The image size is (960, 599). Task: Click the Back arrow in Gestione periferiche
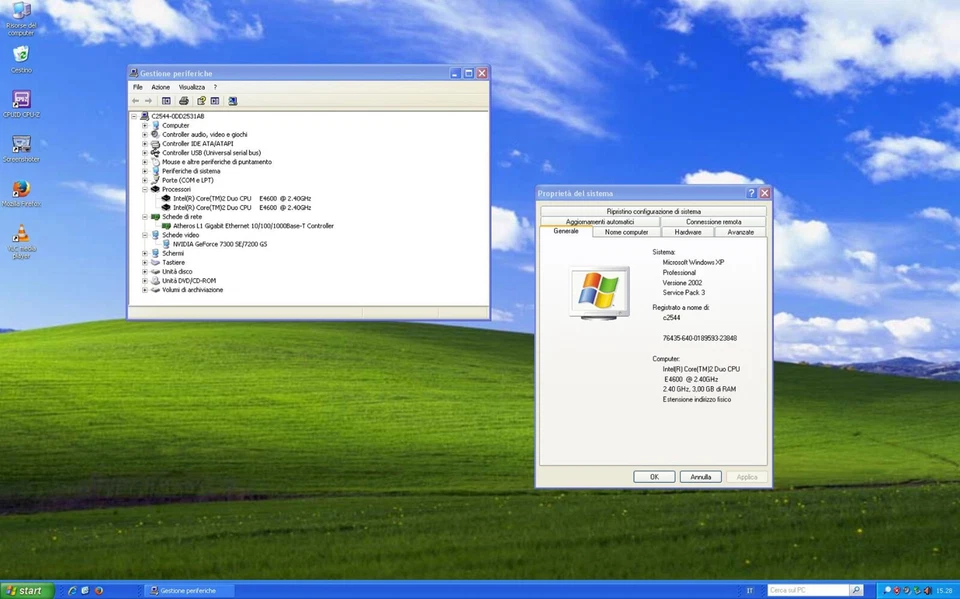tap(135, 100)
